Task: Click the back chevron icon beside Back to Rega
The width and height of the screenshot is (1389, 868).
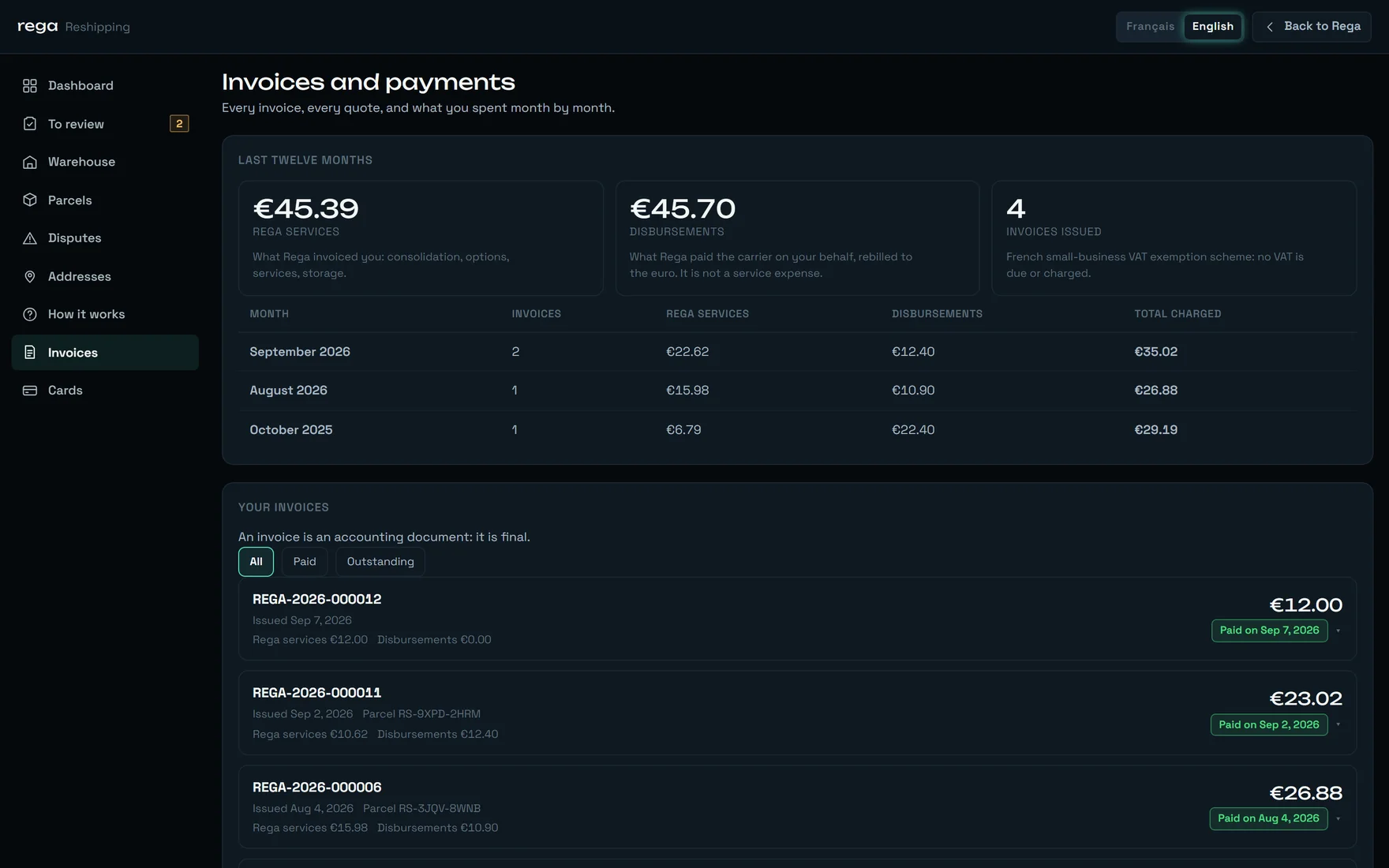Action: pos(1270,27)
